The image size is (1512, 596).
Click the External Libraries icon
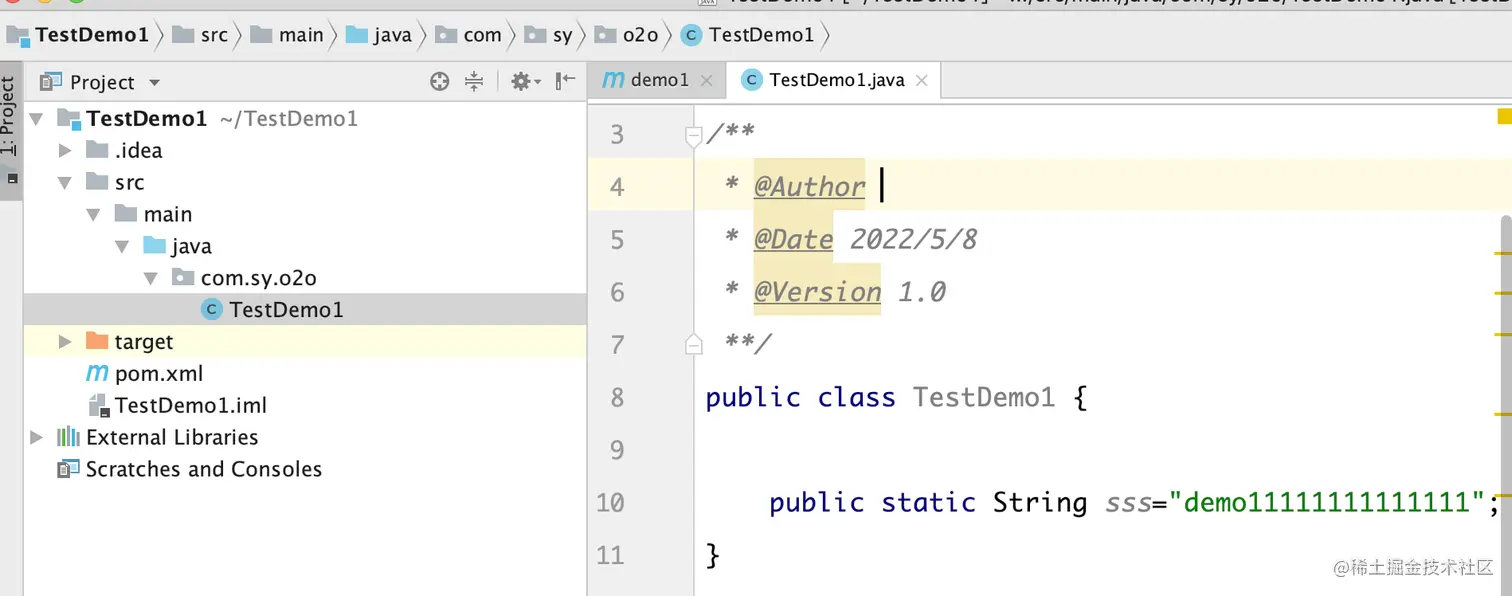point(68,437)
